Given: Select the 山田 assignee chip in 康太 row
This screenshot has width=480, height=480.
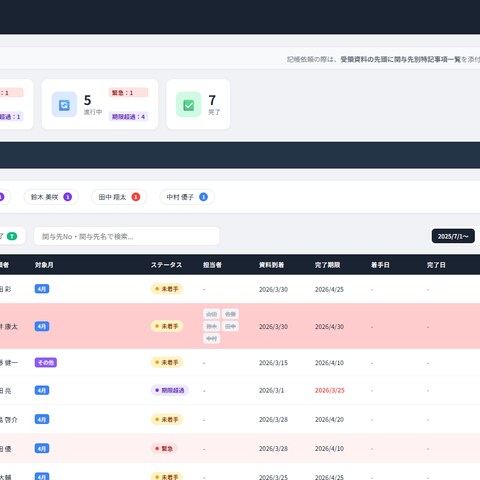Looking at the screenshot, I should point(211,314).
